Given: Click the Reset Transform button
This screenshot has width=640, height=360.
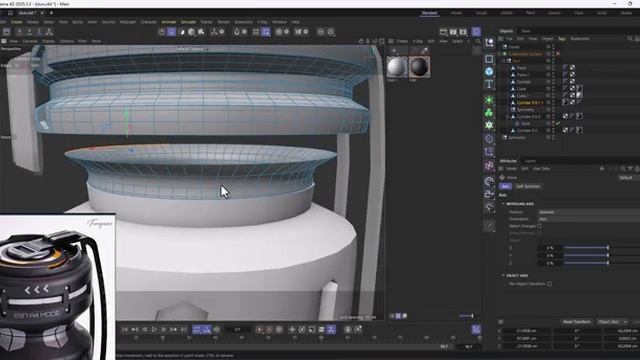Looking at the screenshot, I should pos(576,322).
